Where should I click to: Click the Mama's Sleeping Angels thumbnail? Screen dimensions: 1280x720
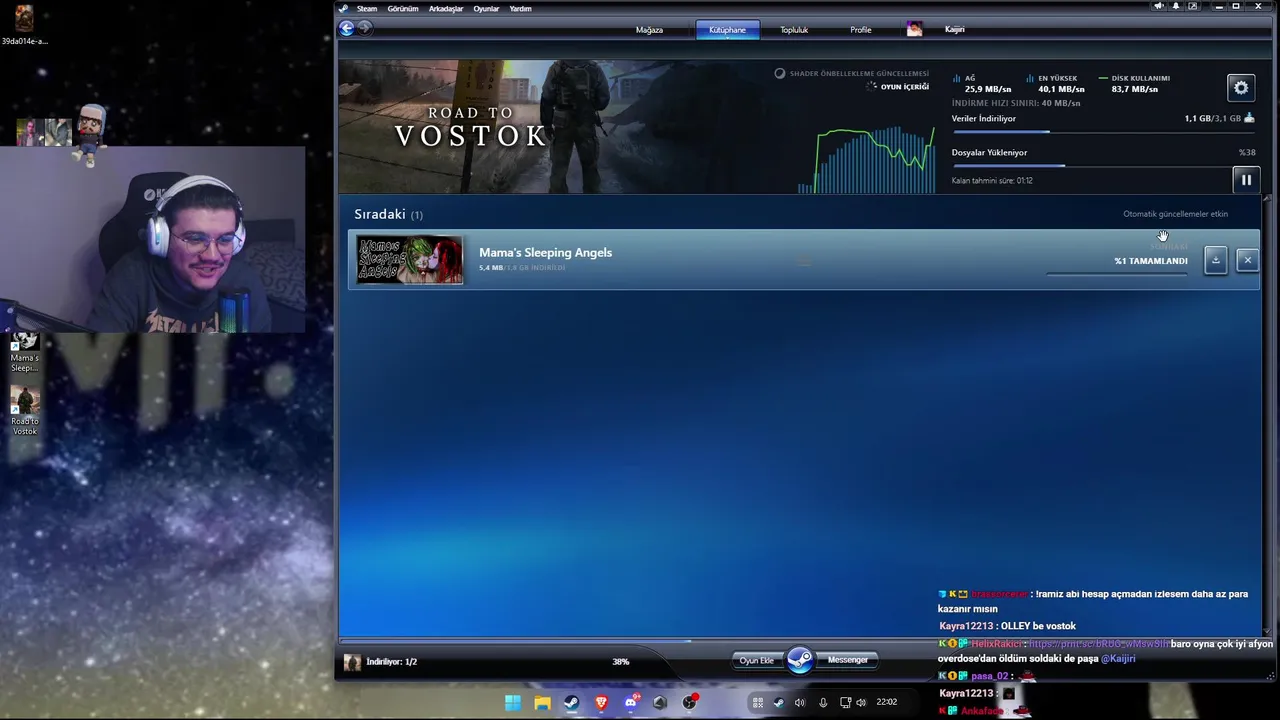point(410,260)
